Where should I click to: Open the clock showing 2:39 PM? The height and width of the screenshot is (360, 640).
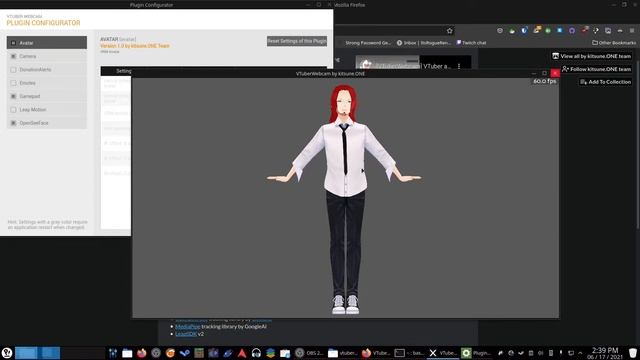point(605,353)
